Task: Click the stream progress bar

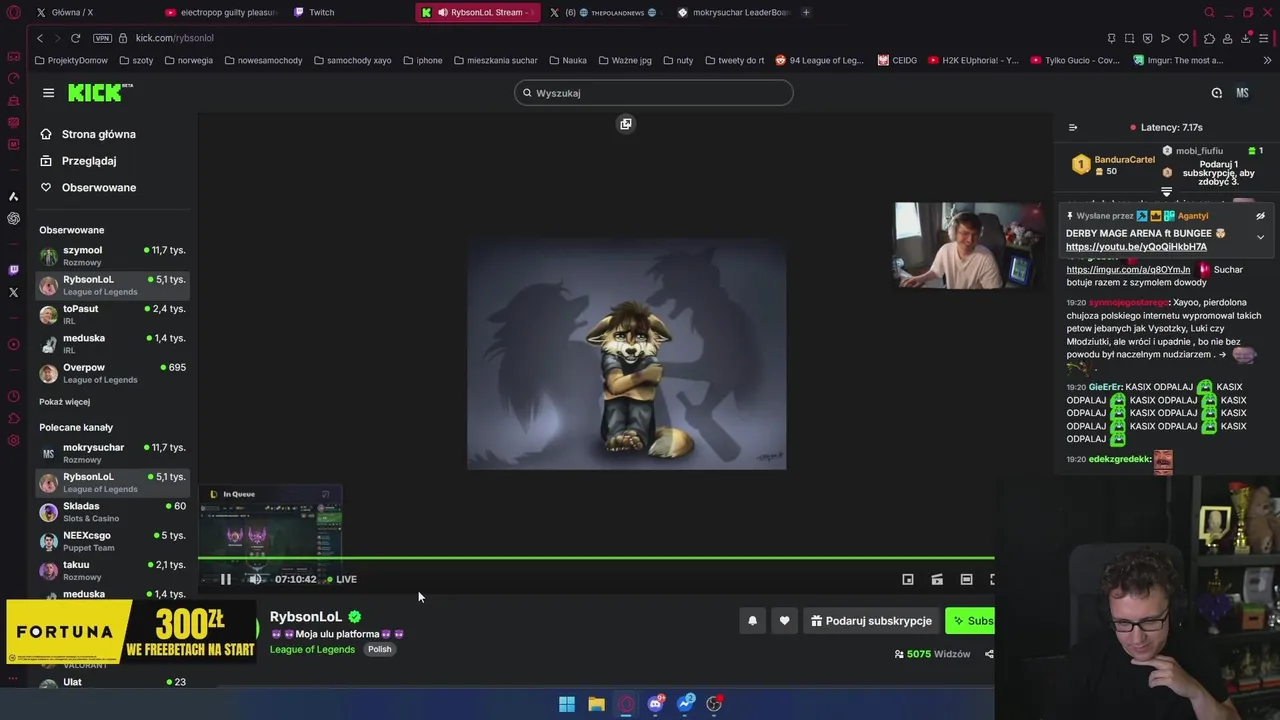Action: click(596, 558)
